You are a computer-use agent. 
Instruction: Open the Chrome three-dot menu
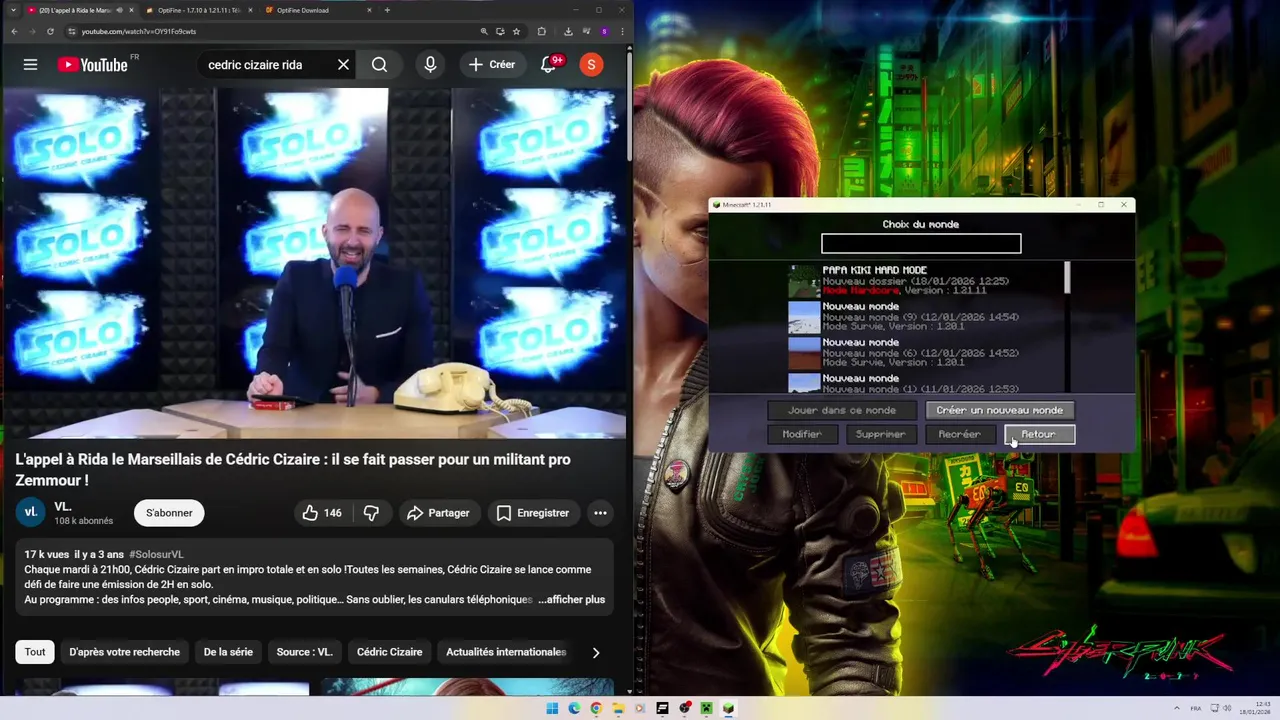point(621,31)
